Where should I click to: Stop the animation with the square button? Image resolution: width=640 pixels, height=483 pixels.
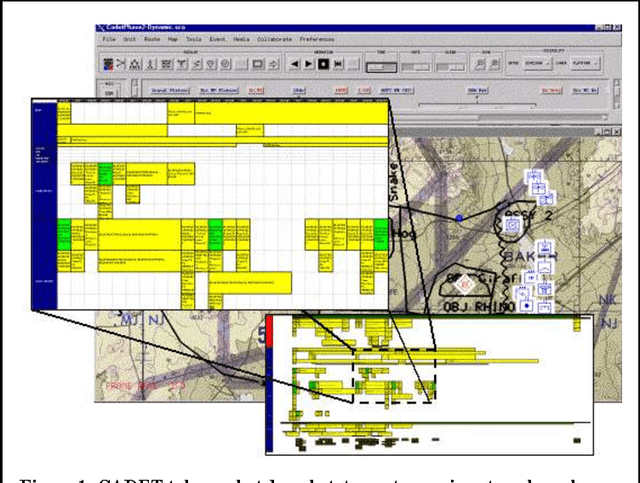[x=324, y=64]
